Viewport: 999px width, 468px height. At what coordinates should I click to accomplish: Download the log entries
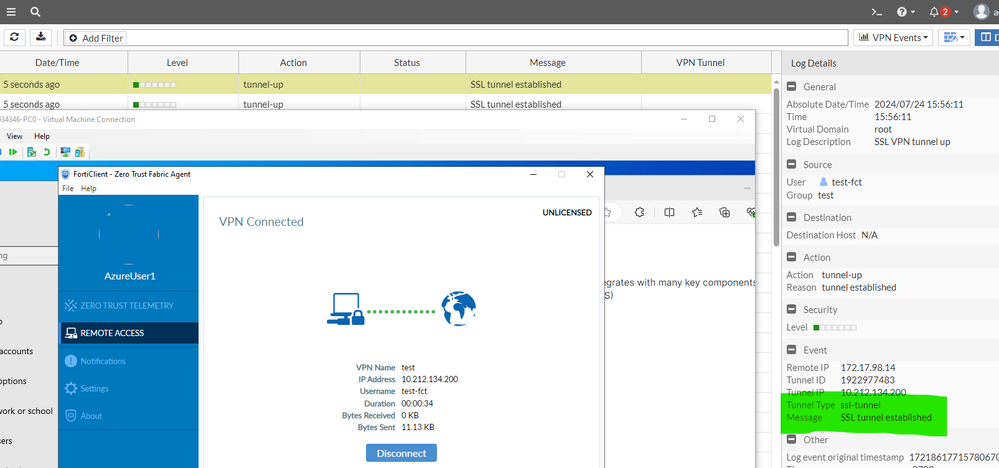tap(41, 37)
